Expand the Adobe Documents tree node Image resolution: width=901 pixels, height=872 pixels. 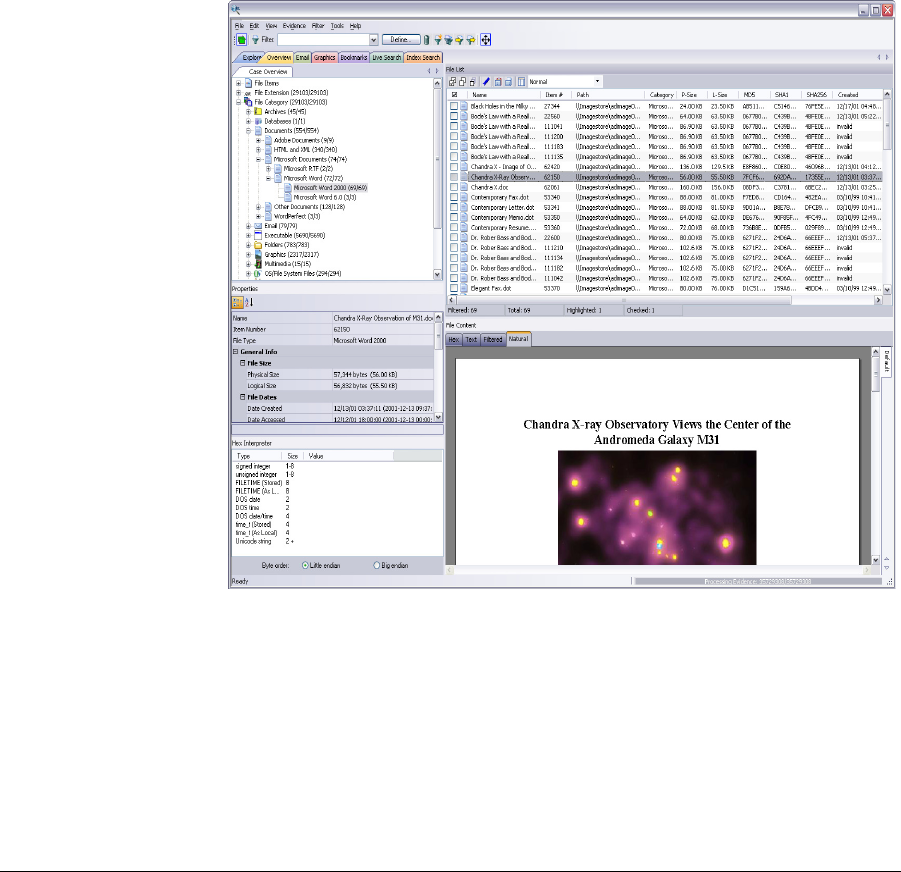[x=258, y=140]
